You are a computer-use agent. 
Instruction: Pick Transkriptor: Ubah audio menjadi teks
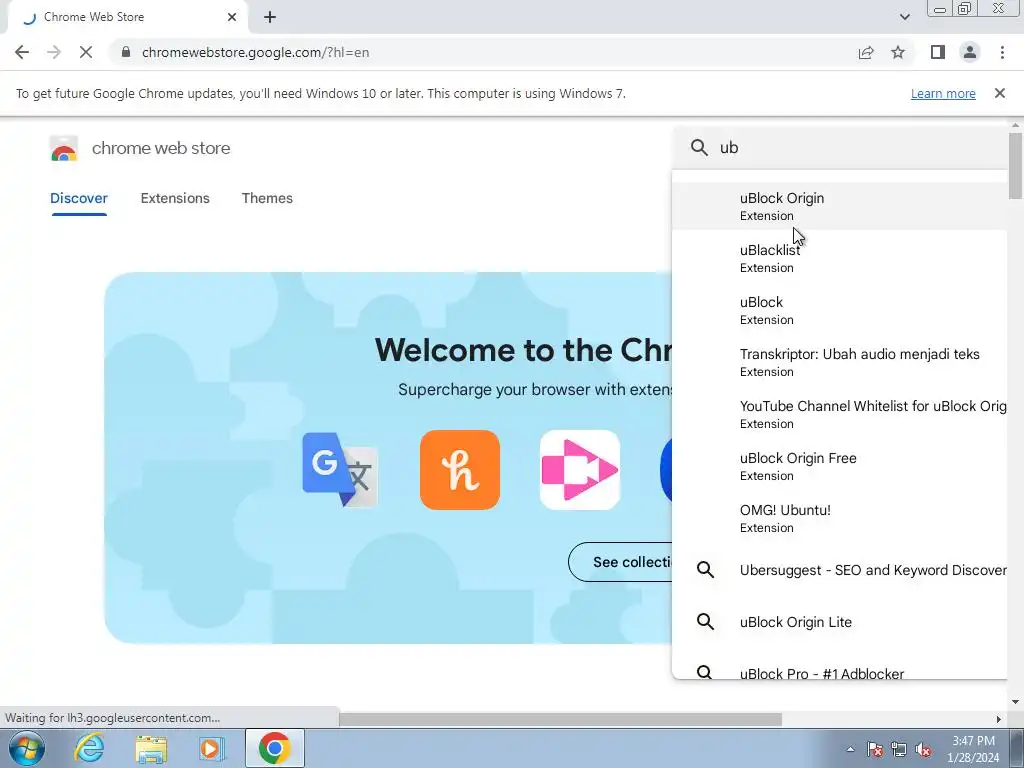coord(840,362)
